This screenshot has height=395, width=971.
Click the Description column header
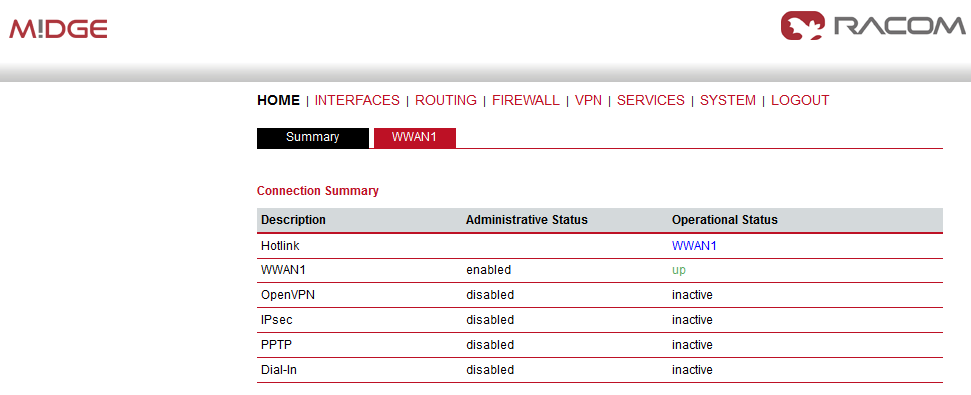[293, 220]
